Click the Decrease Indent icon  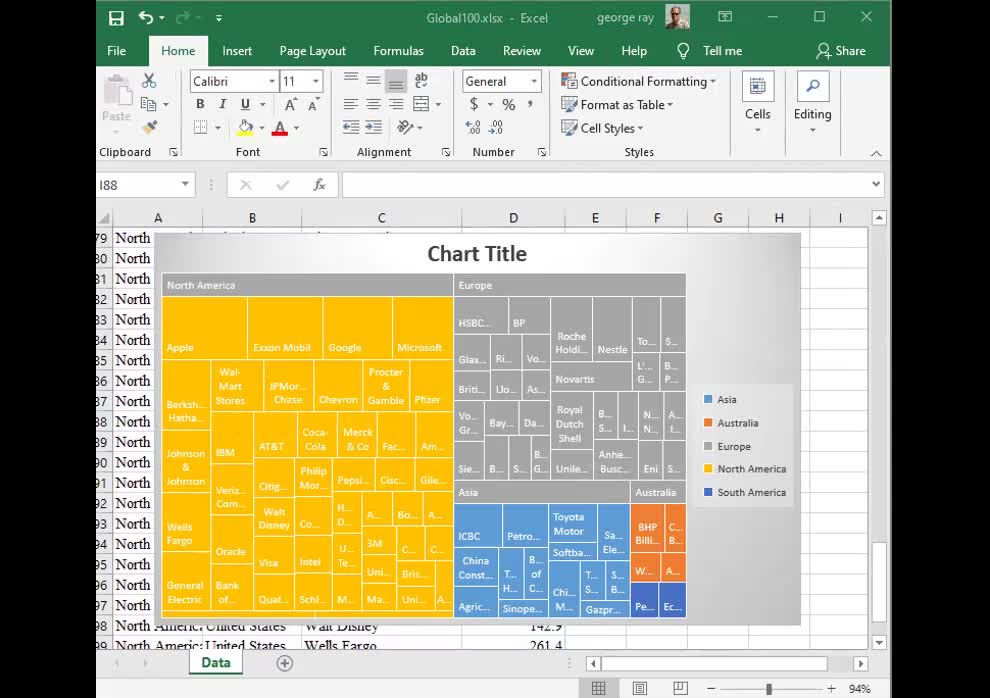tap(351, 127)
